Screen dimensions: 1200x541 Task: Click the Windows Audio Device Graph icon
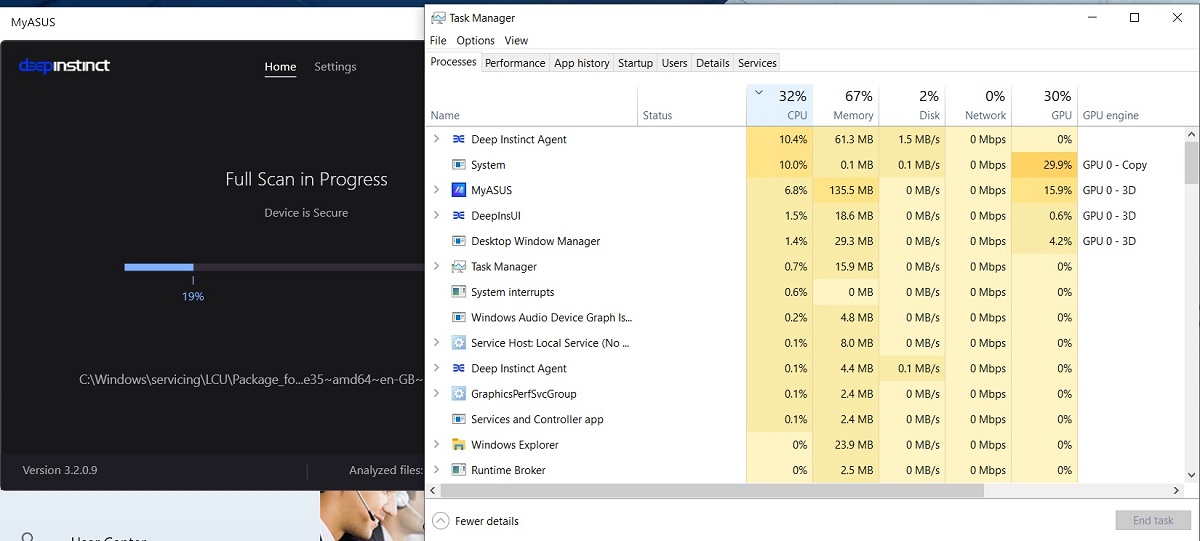click(x=459, y=318)
